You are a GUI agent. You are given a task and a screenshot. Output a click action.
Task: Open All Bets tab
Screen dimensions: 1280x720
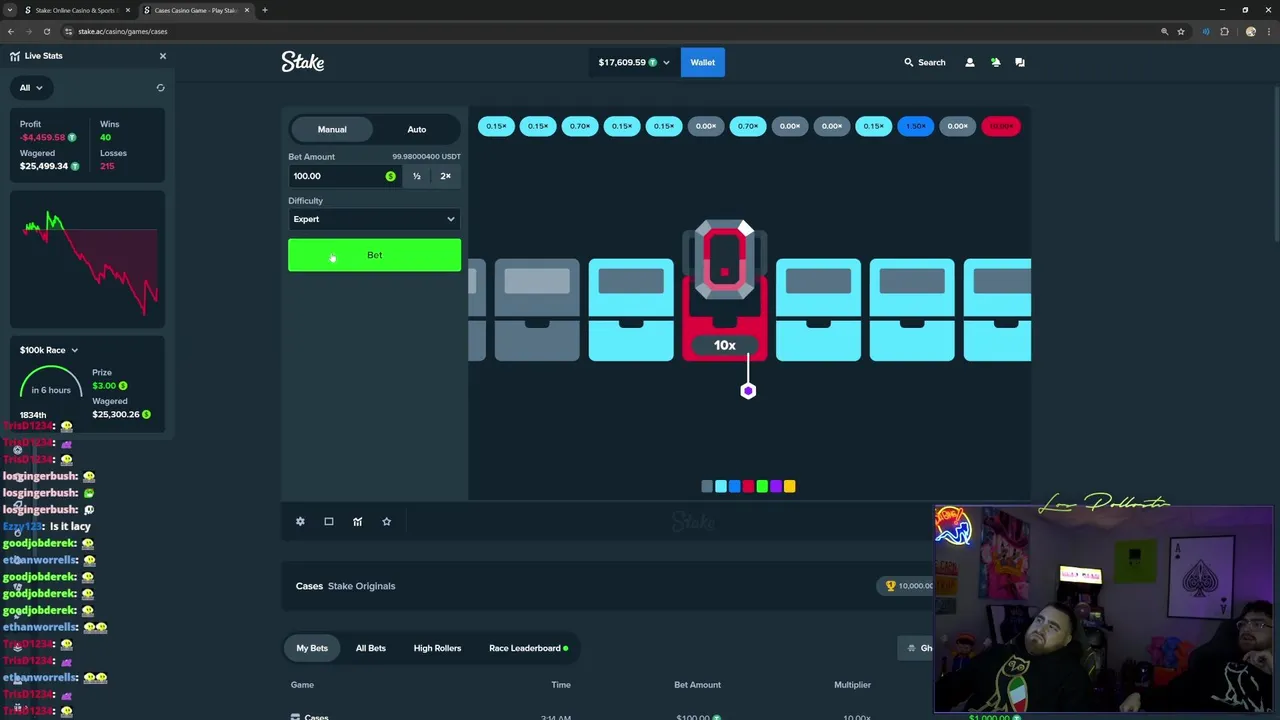coord(371,648)
